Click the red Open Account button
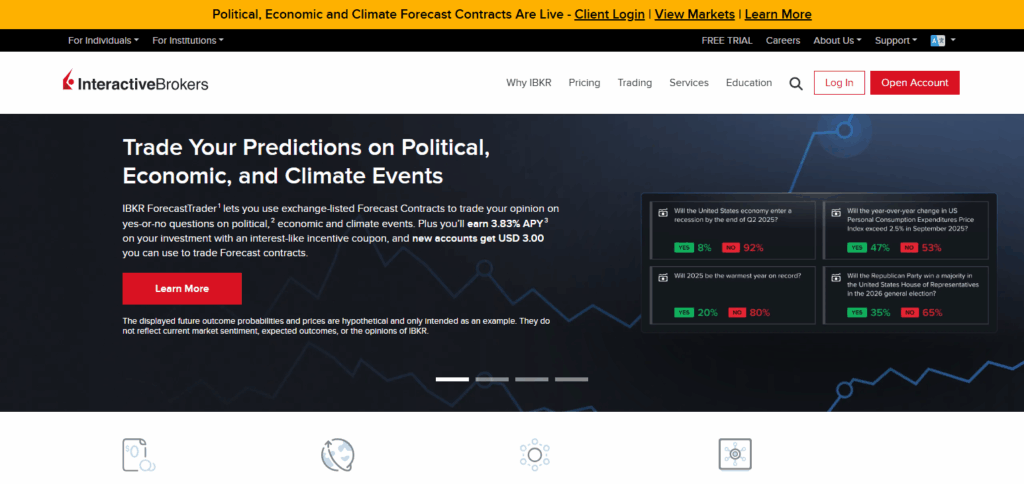Screen dimensions: 1024x484 point(914,83)
